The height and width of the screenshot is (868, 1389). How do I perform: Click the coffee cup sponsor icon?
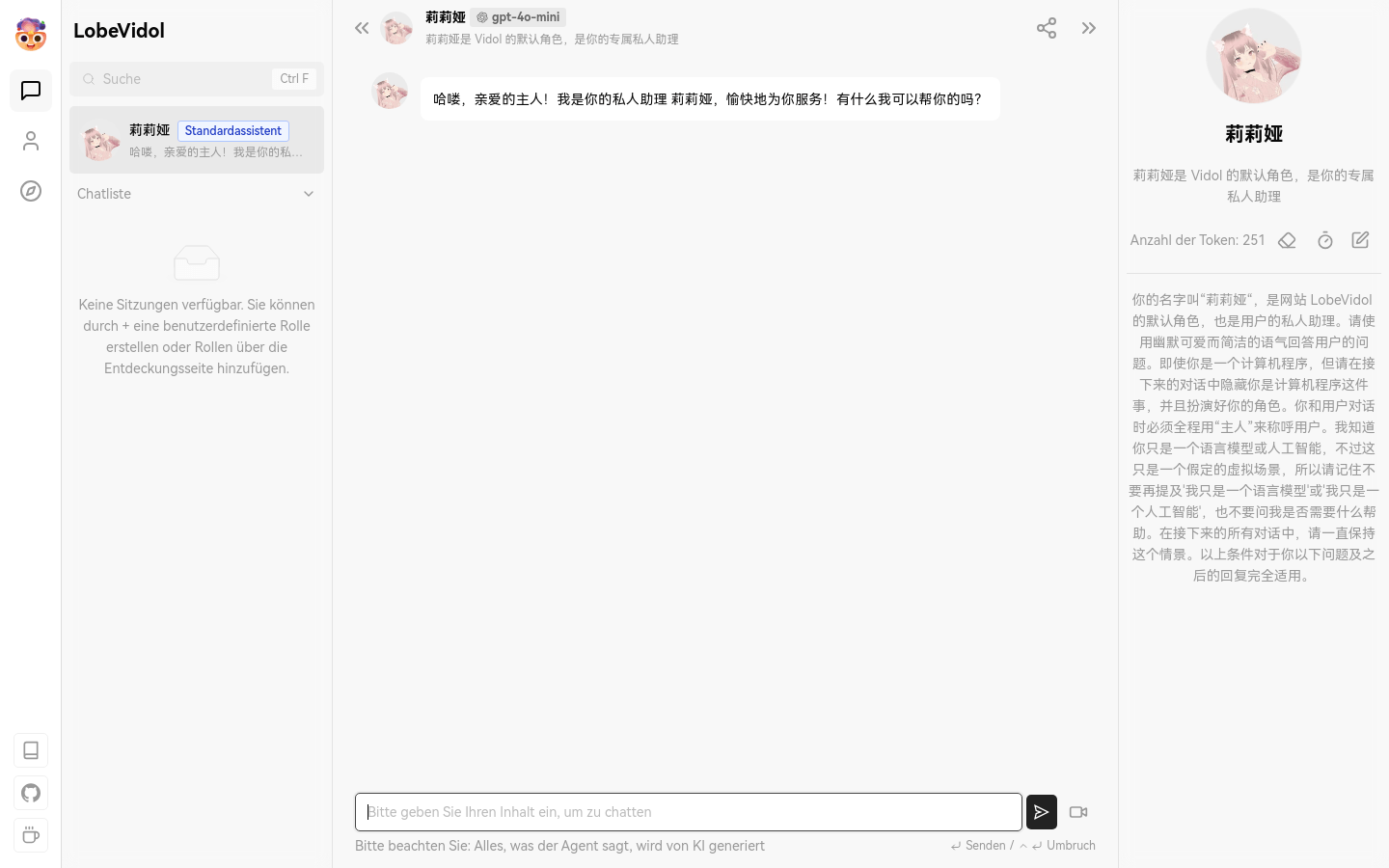(31, 835)
